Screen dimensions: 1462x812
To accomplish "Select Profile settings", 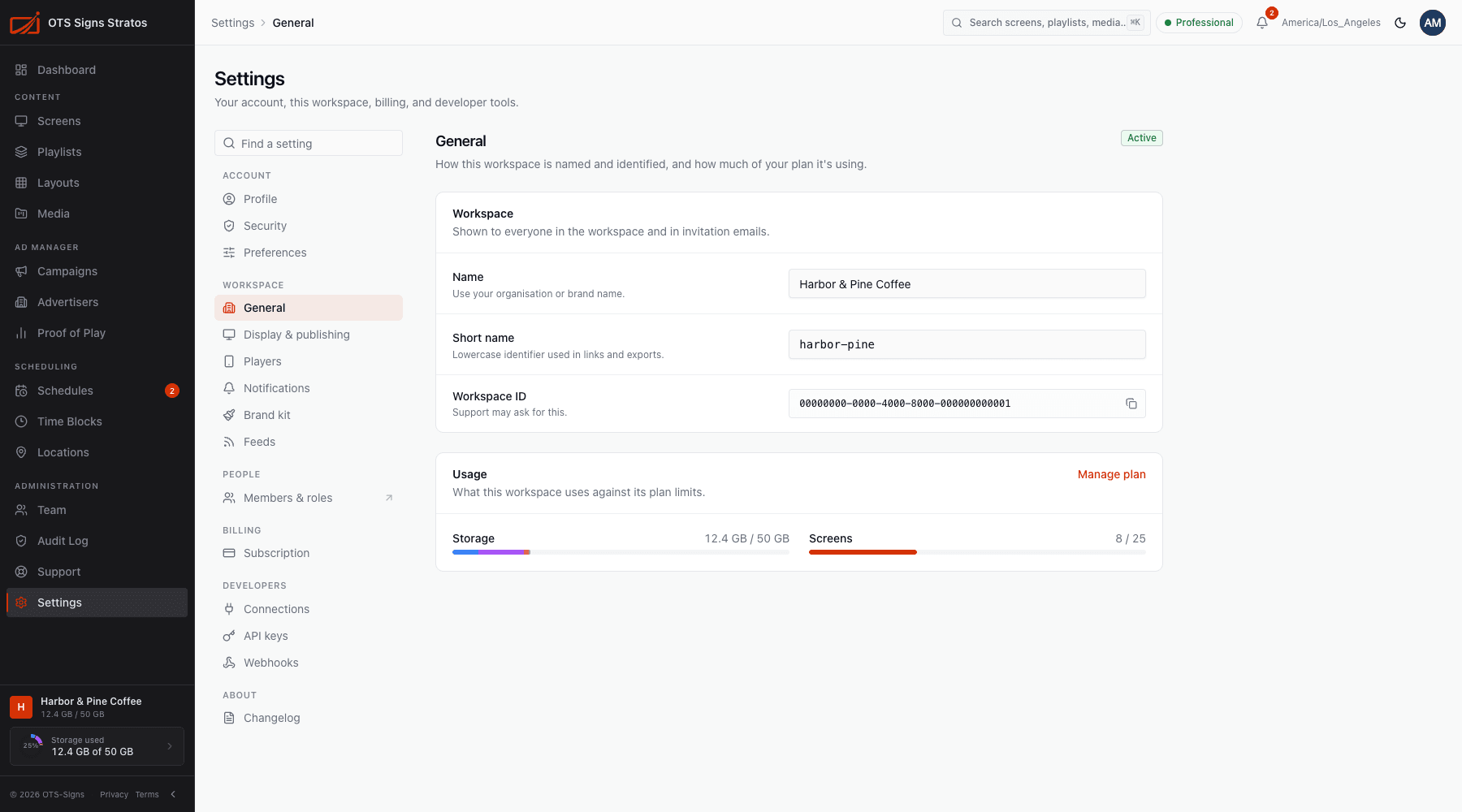I will [x=309, y=199].
